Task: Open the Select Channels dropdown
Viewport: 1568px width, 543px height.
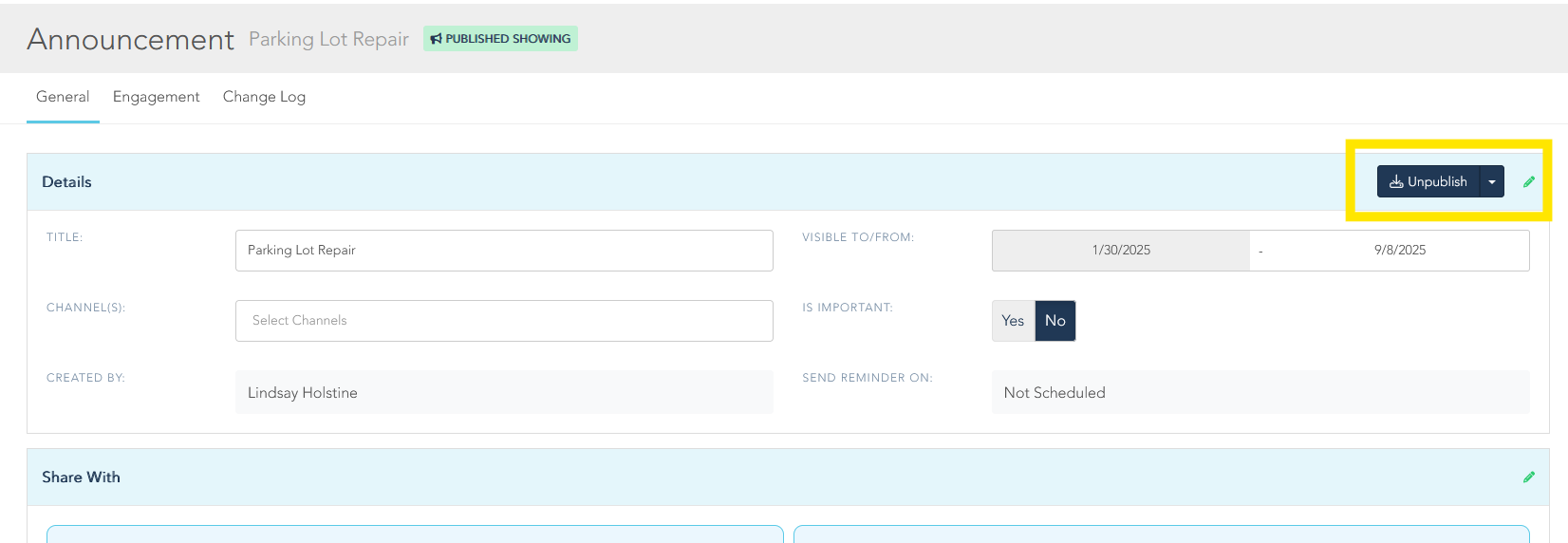Action: pos(503,321)
